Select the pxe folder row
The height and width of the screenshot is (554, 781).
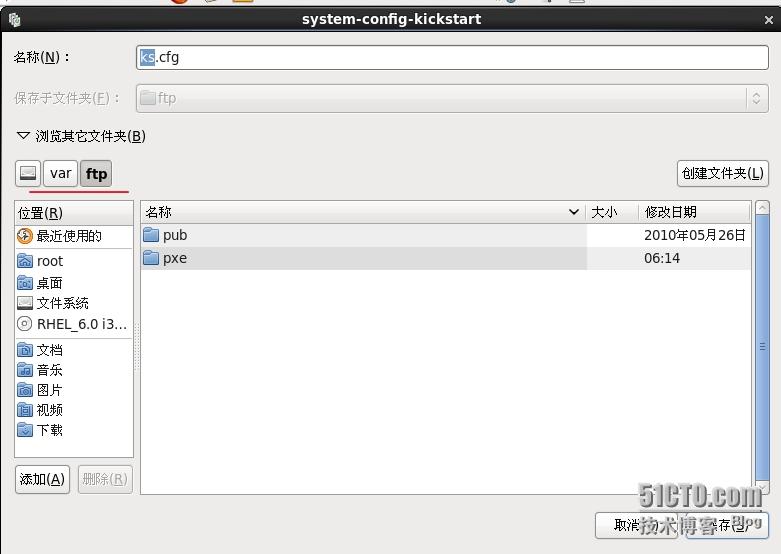click(x=446, y=258)
